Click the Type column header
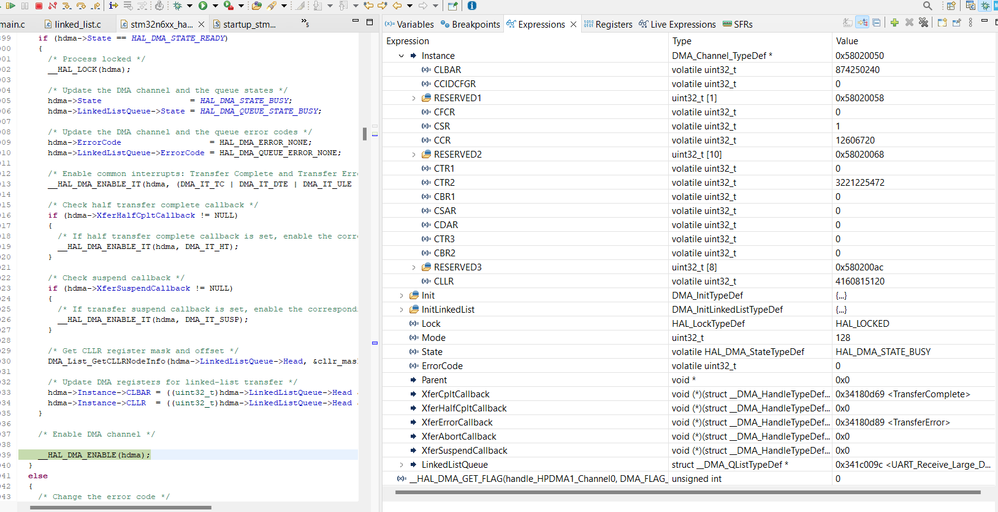998x512 pixels. point(750,41)
